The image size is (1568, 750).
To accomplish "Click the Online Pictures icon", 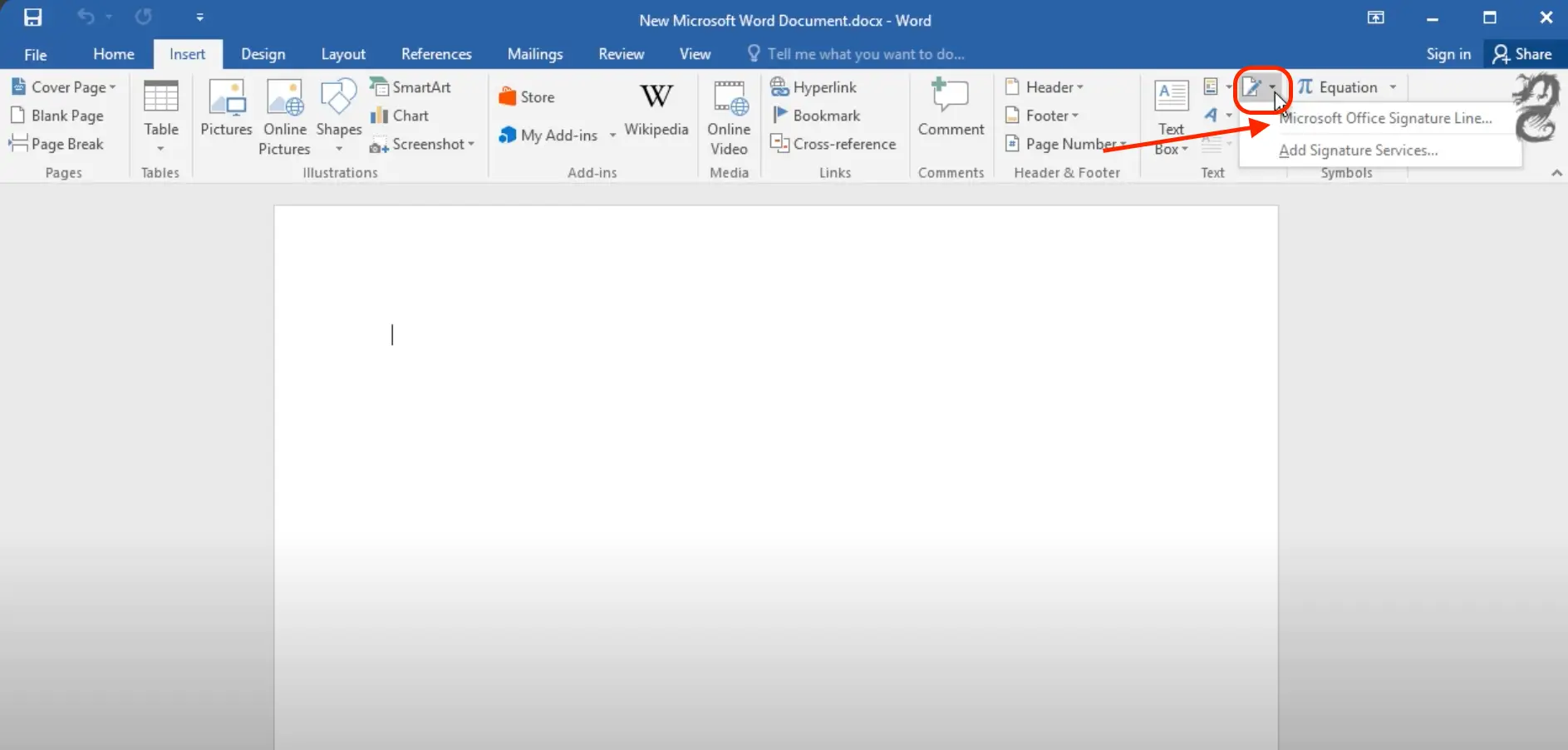I will (284, 116).
